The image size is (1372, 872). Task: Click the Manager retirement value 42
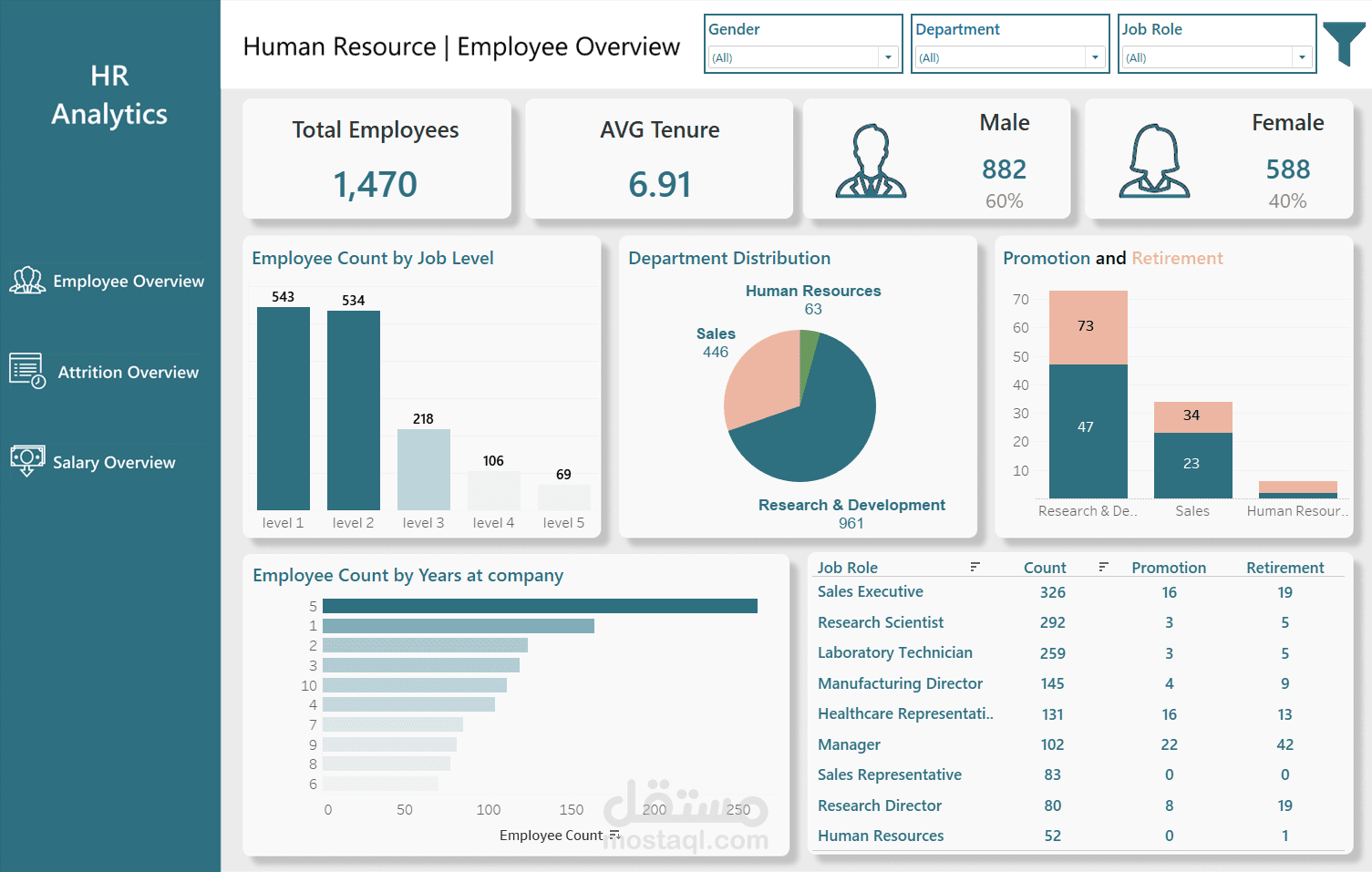coord(1285,744)
